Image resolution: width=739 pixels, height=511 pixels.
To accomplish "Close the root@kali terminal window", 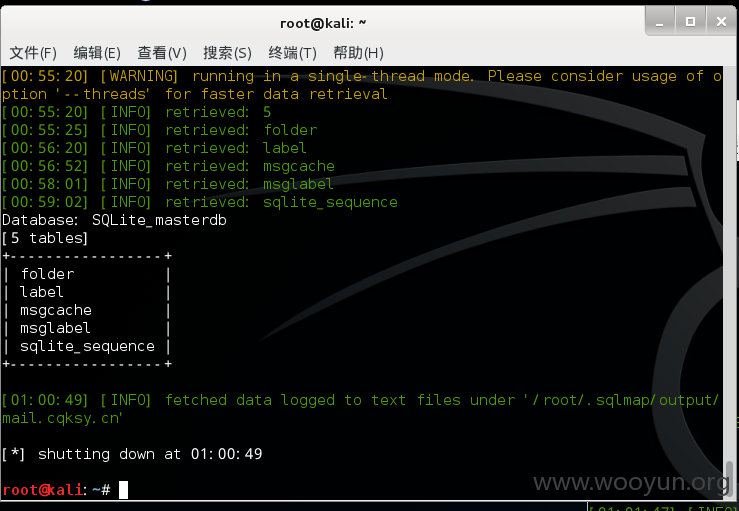I will click(x=721, y=22).
